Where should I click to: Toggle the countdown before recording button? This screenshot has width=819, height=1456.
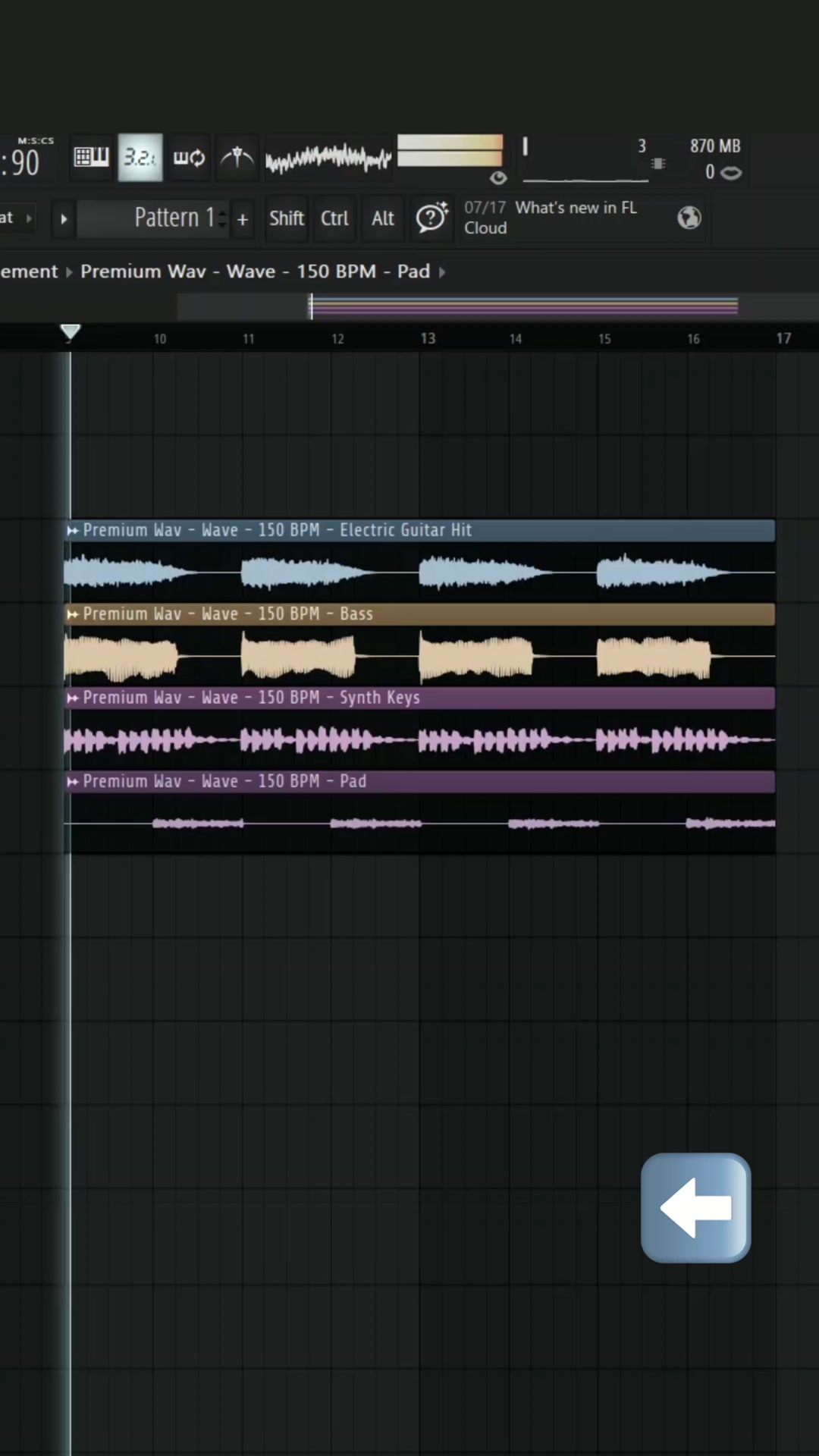(x=140, y=158)
